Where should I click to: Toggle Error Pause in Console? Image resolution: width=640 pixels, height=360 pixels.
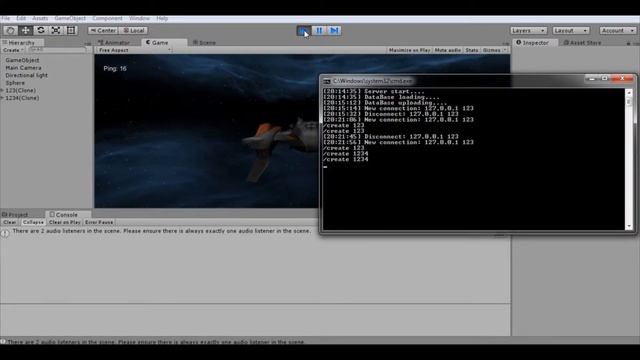click(x=99, y=222)
